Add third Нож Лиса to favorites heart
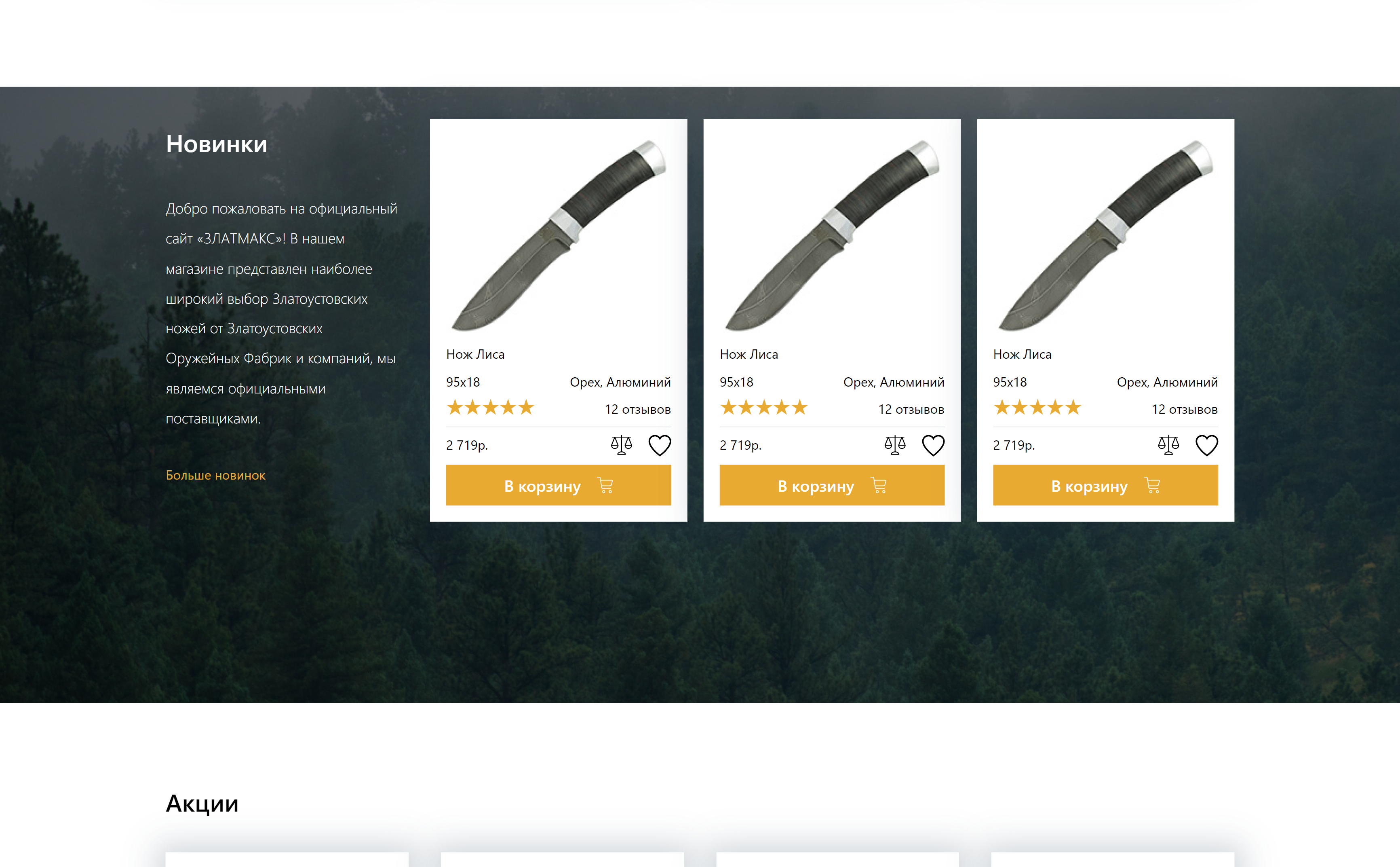 [x=1206, y=446]
